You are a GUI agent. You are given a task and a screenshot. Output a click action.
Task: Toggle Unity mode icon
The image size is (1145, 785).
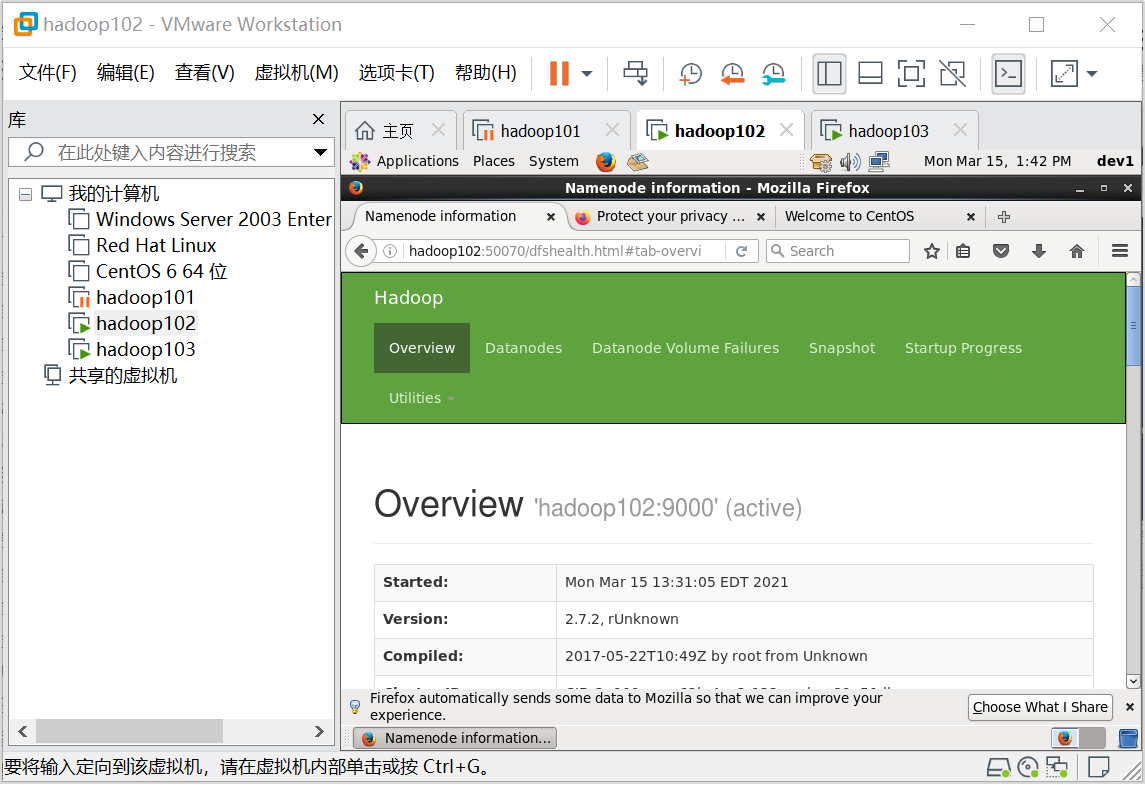[952, 73]
